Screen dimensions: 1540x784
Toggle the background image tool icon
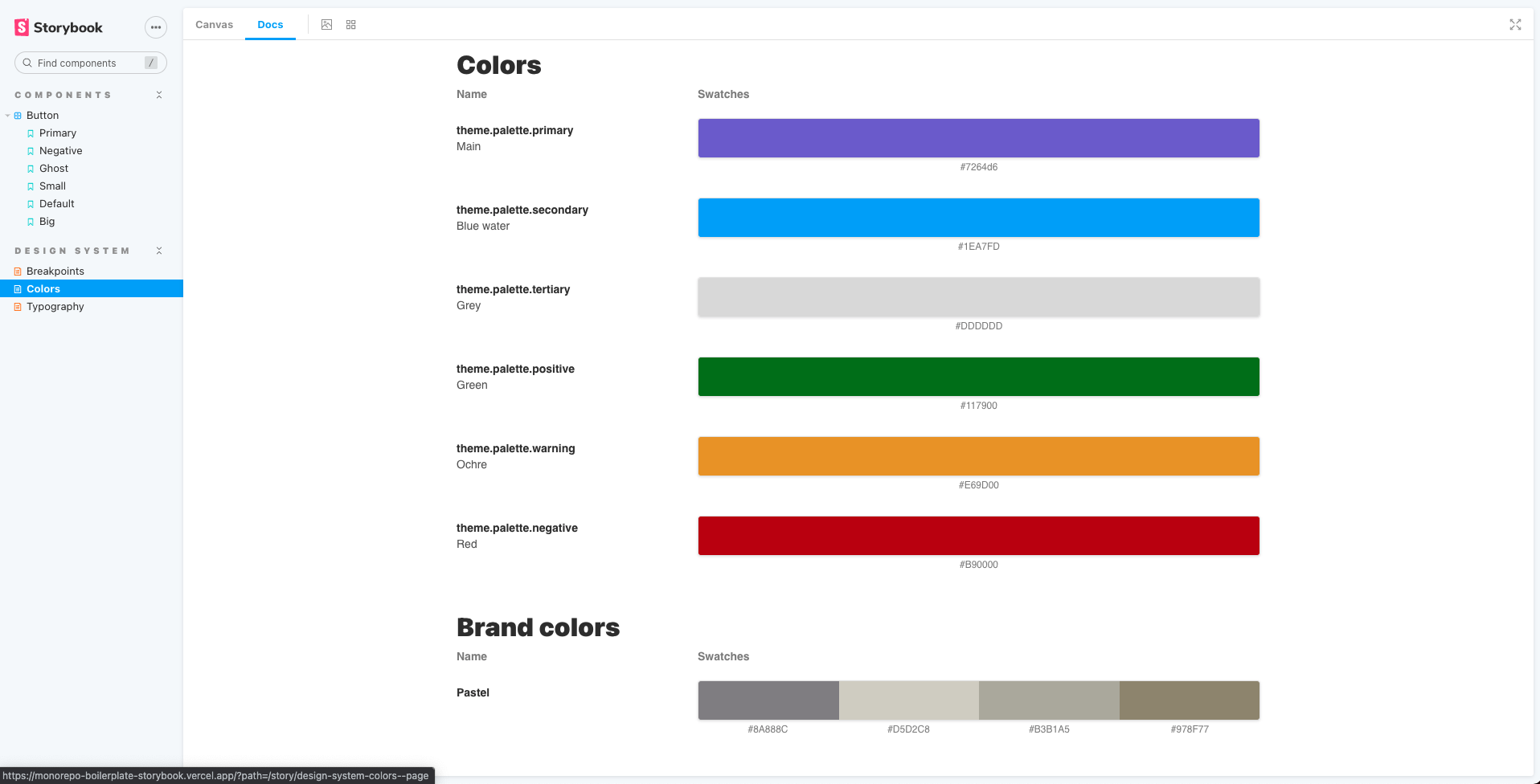pos(326,25)
